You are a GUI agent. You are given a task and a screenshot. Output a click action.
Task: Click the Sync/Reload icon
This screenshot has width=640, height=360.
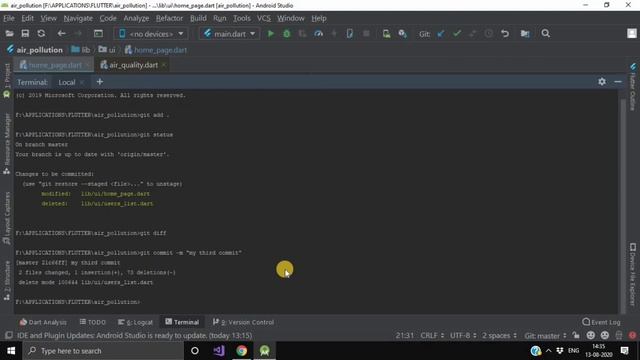tap(41, 33)
